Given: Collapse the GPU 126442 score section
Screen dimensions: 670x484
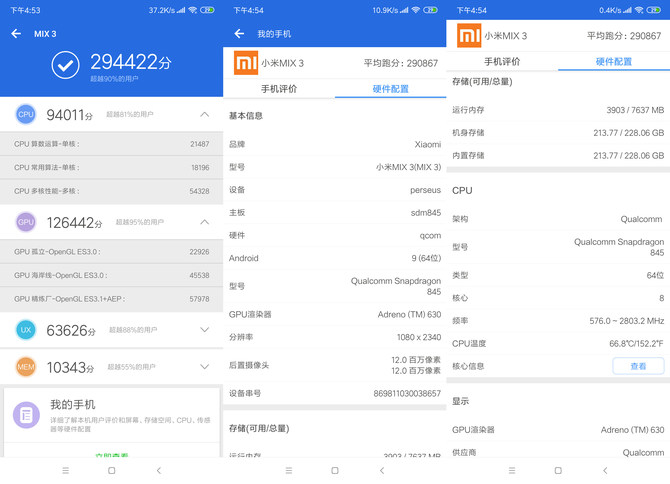Looking at the screenshot, I should coord(205,222).
